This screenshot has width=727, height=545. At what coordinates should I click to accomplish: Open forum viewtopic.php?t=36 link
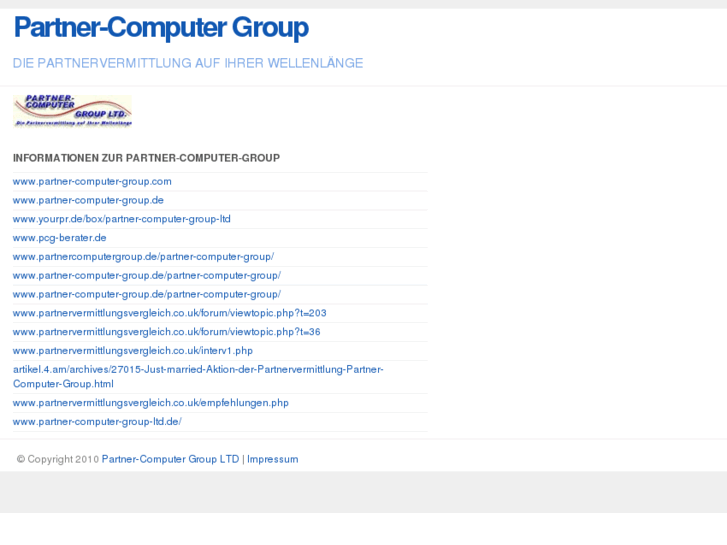click(166, 332)
